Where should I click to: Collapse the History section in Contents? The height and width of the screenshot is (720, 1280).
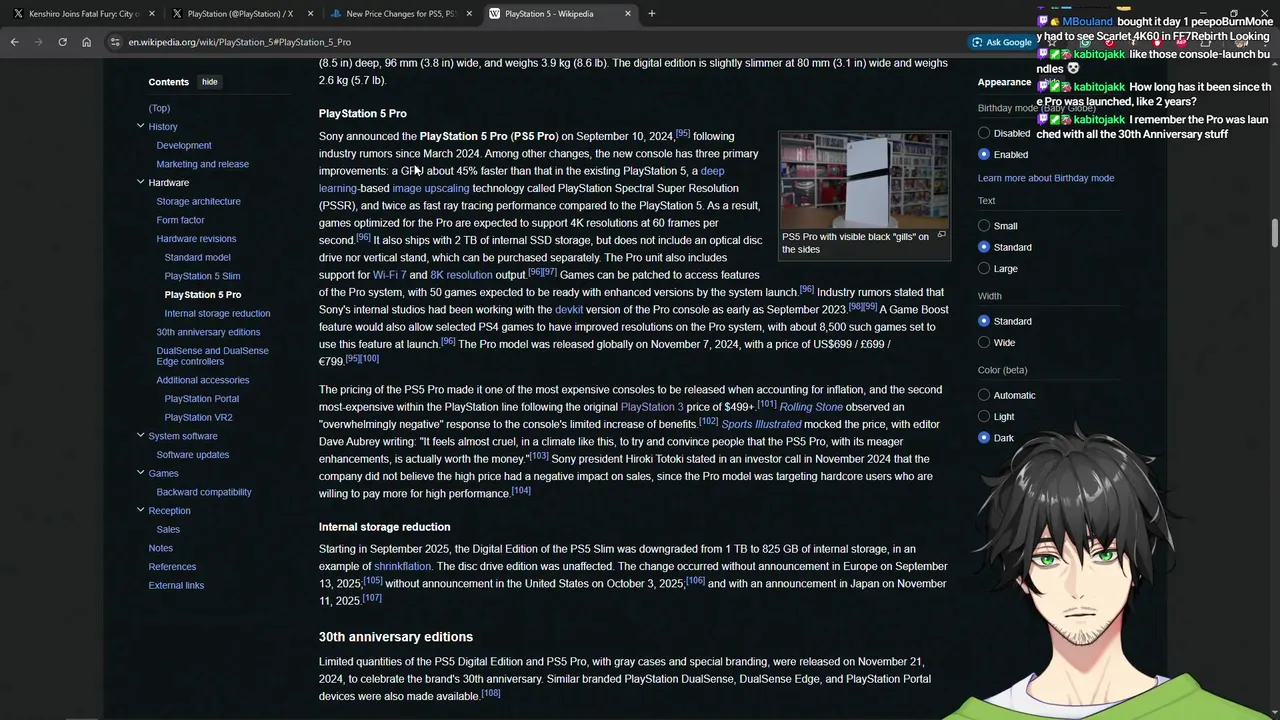click(x=140, y=126)
